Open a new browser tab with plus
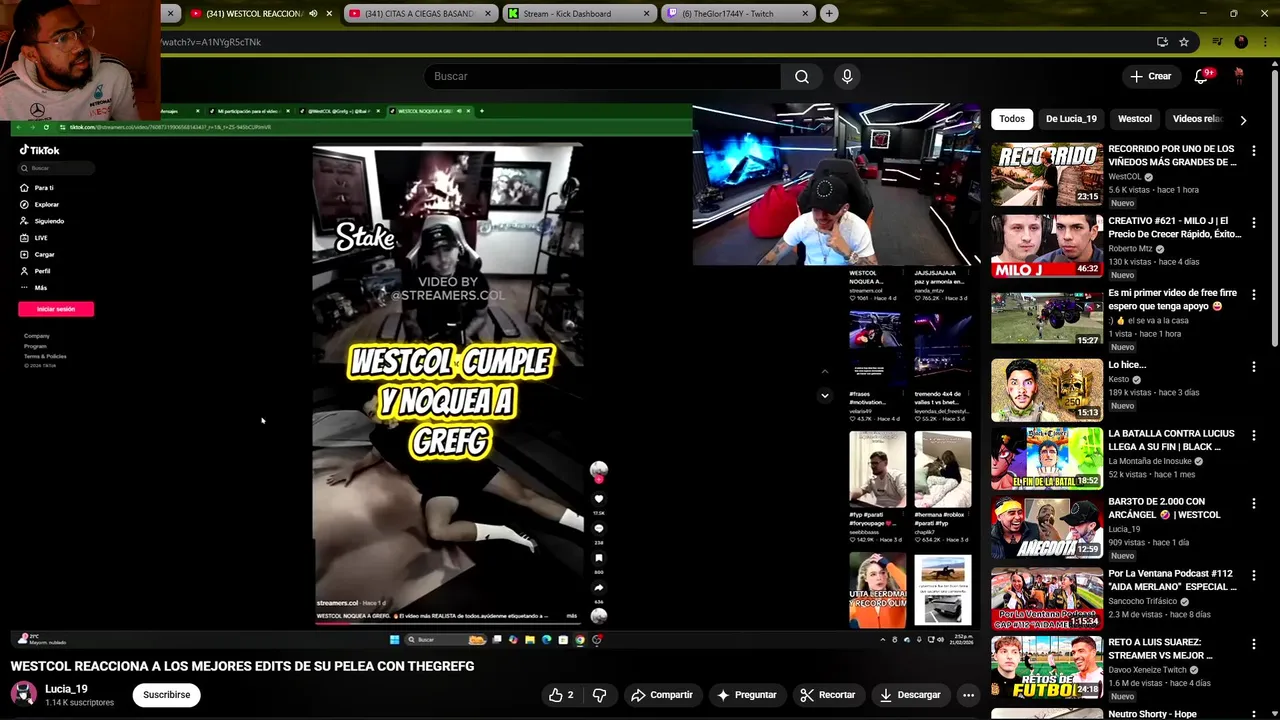The width and height of the screenshot is (1280, 720). 829,14
